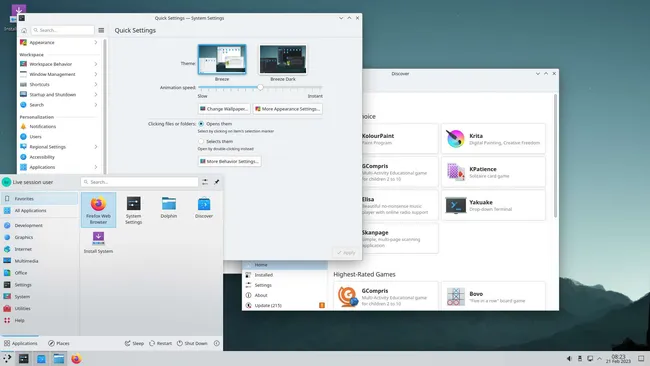Launch Install System from launcher favorites
Image resolution: width=650 pixels, height=366 pixels.
pyautogui.click(x=98, y=242)
